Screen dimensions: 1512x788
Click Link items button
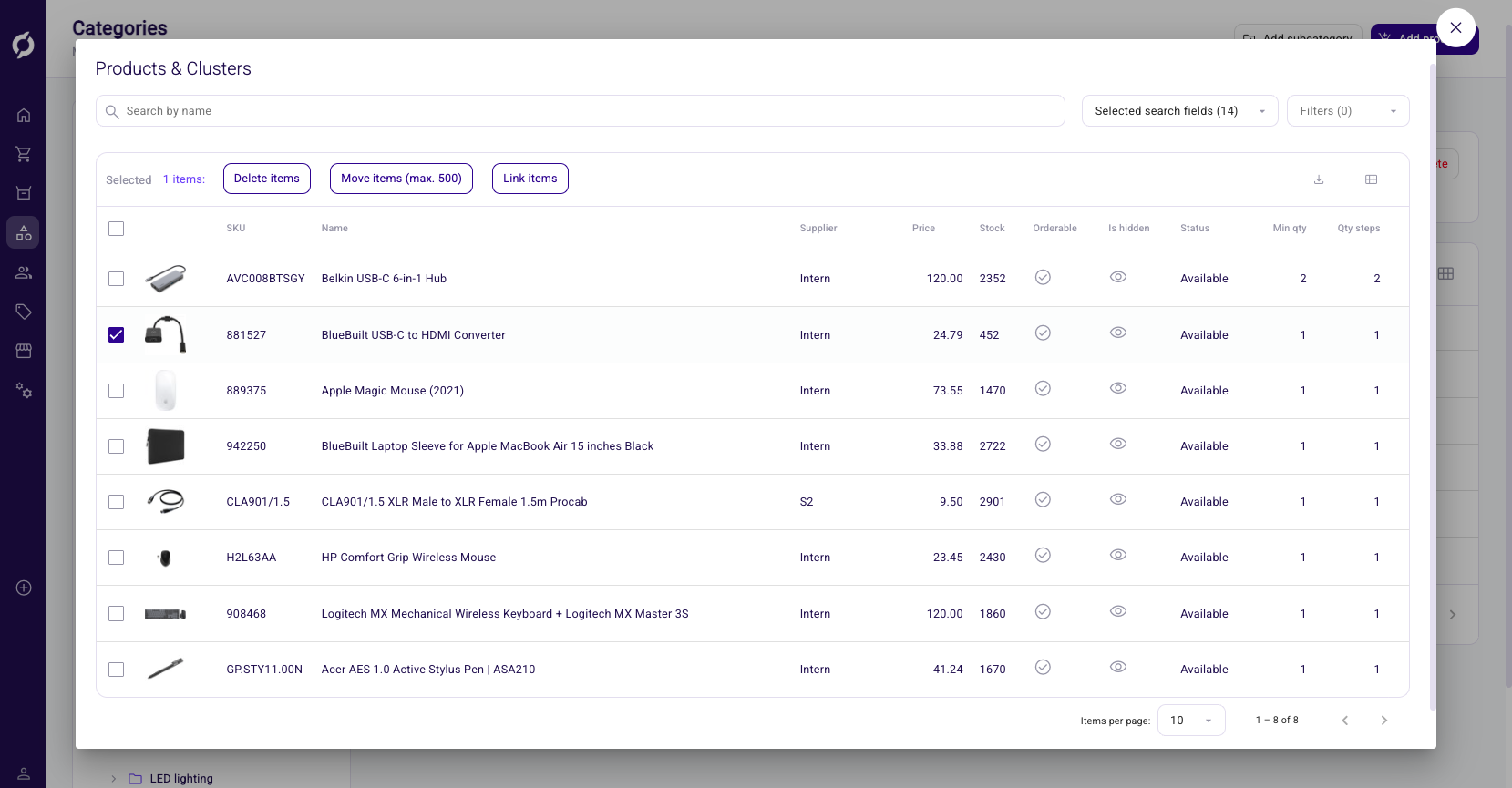(x=530, y=179)
